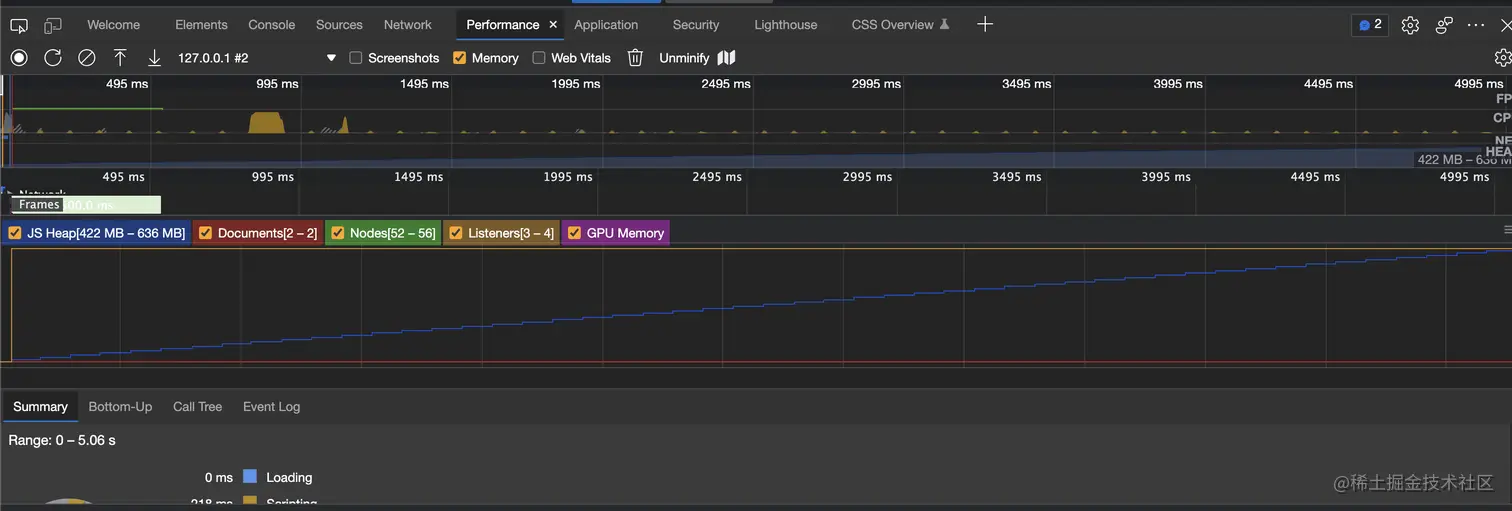Image resolution: width=1512 pixels, height=511 pixels.
Task: Clear the current performance recording
Action: (x=87, y=58)
